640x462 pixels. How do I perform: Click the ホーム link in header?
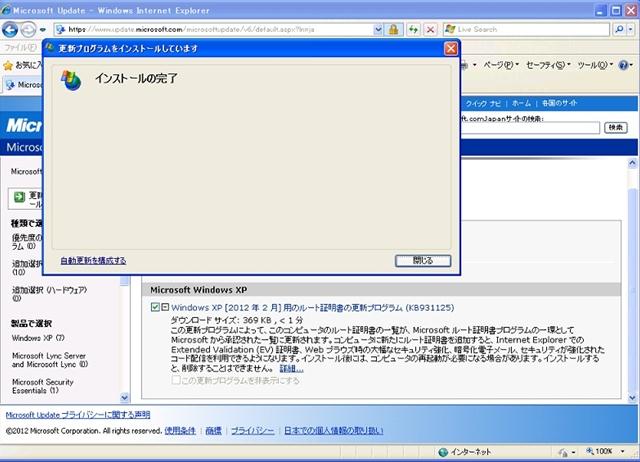521,103
